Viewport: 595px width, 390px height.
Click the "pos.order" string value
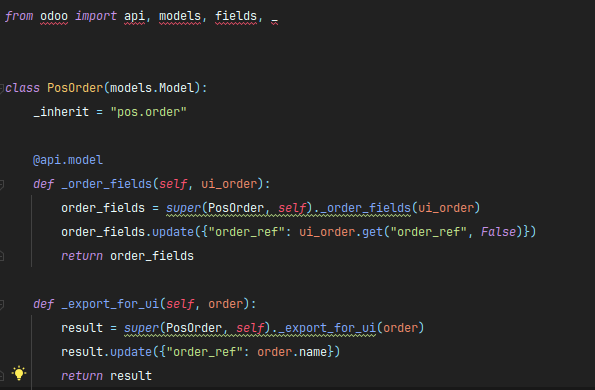pos(148,112)
